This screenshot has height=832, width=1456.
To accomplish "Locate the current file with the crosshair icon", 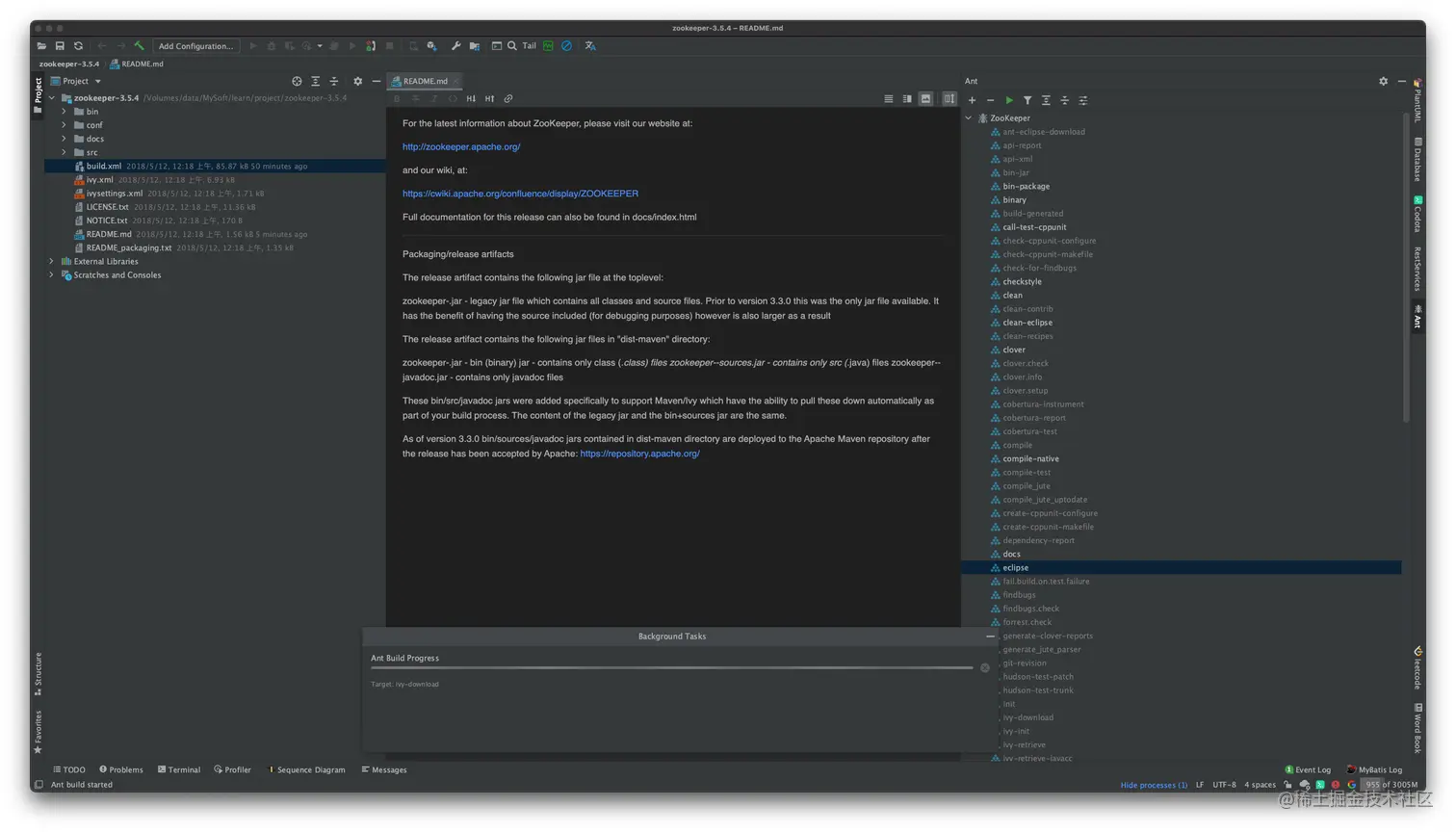I will pos(297,82).
